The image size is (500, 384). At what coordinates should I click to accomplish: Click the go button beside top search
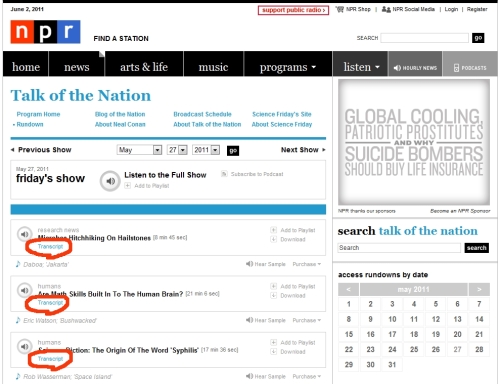tap(478, 38)
